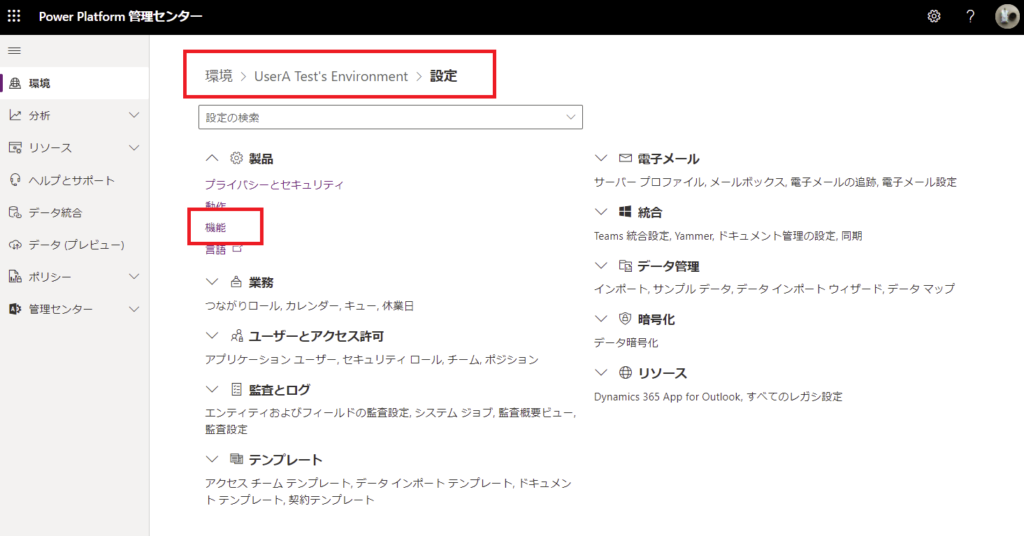Click the help question mark icon
1024x536 pixels.
coord(970,16)
